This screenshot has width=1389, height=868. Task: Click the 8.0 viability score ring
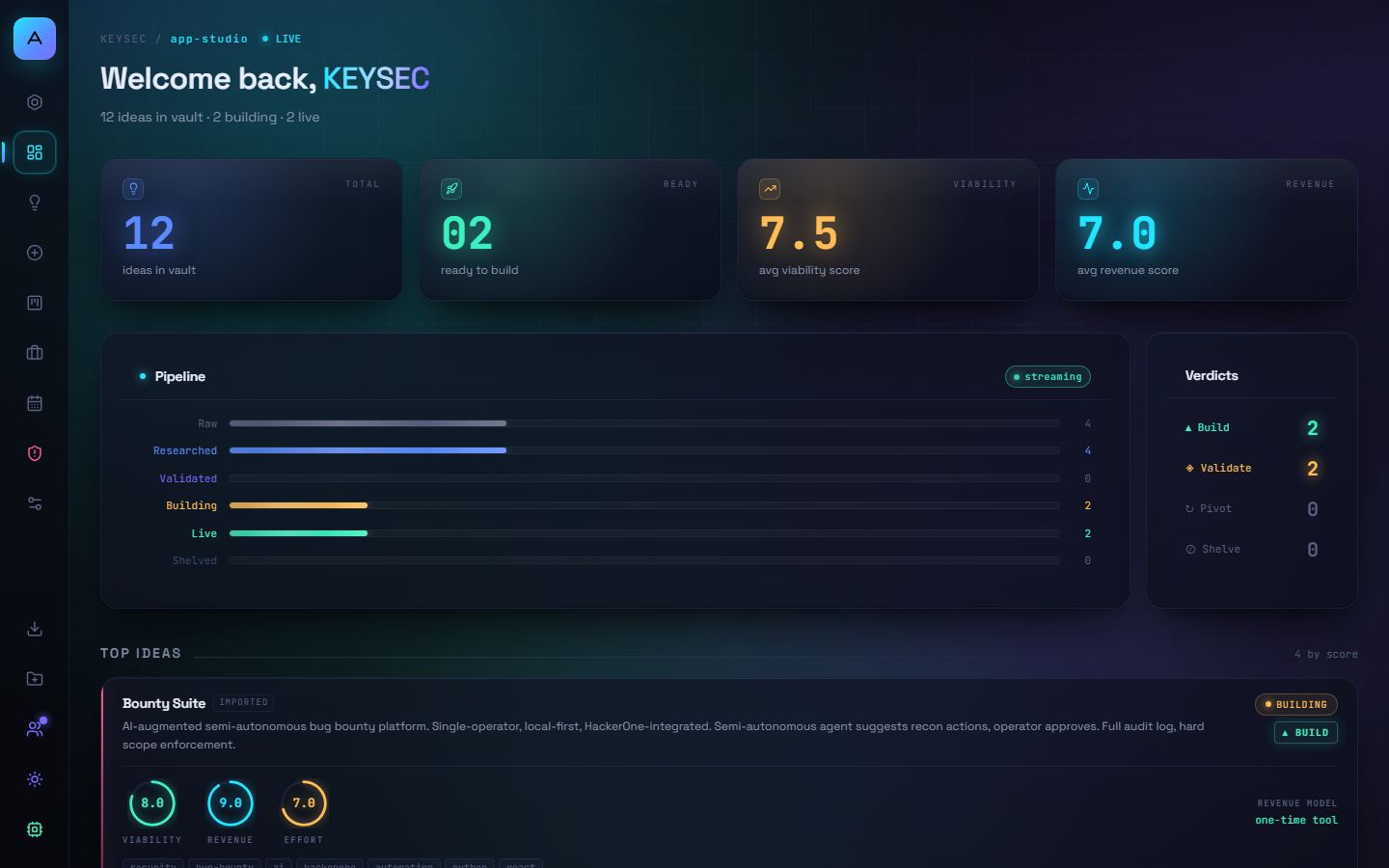(x=152, y=803)
